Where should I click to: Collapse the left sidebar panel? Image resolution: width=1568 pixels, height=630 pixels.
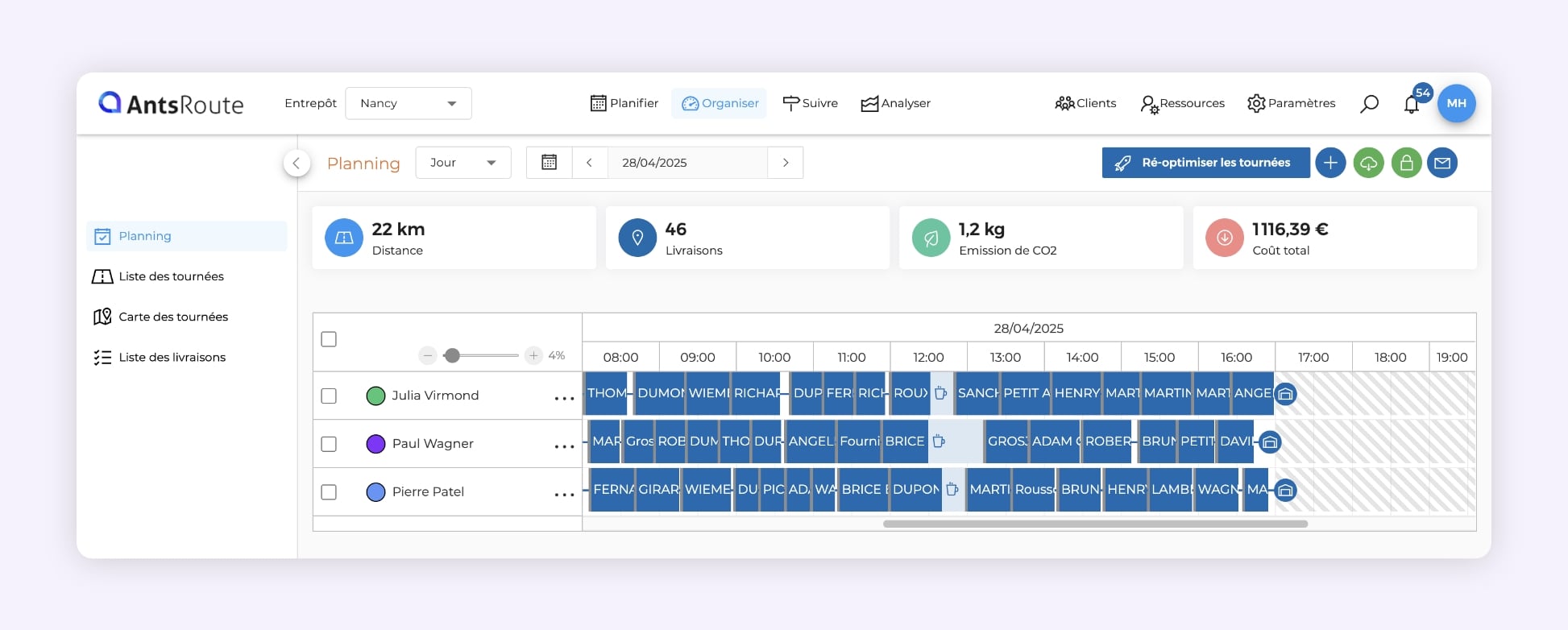[x=297, y=163]
